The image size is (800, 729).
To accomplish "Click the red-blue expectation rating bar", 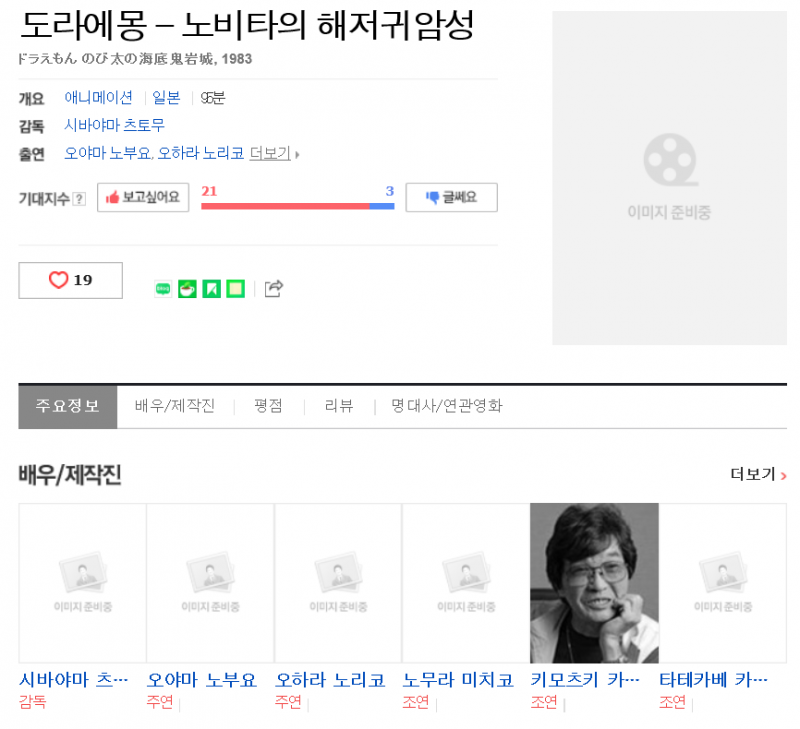I will 297,205.
